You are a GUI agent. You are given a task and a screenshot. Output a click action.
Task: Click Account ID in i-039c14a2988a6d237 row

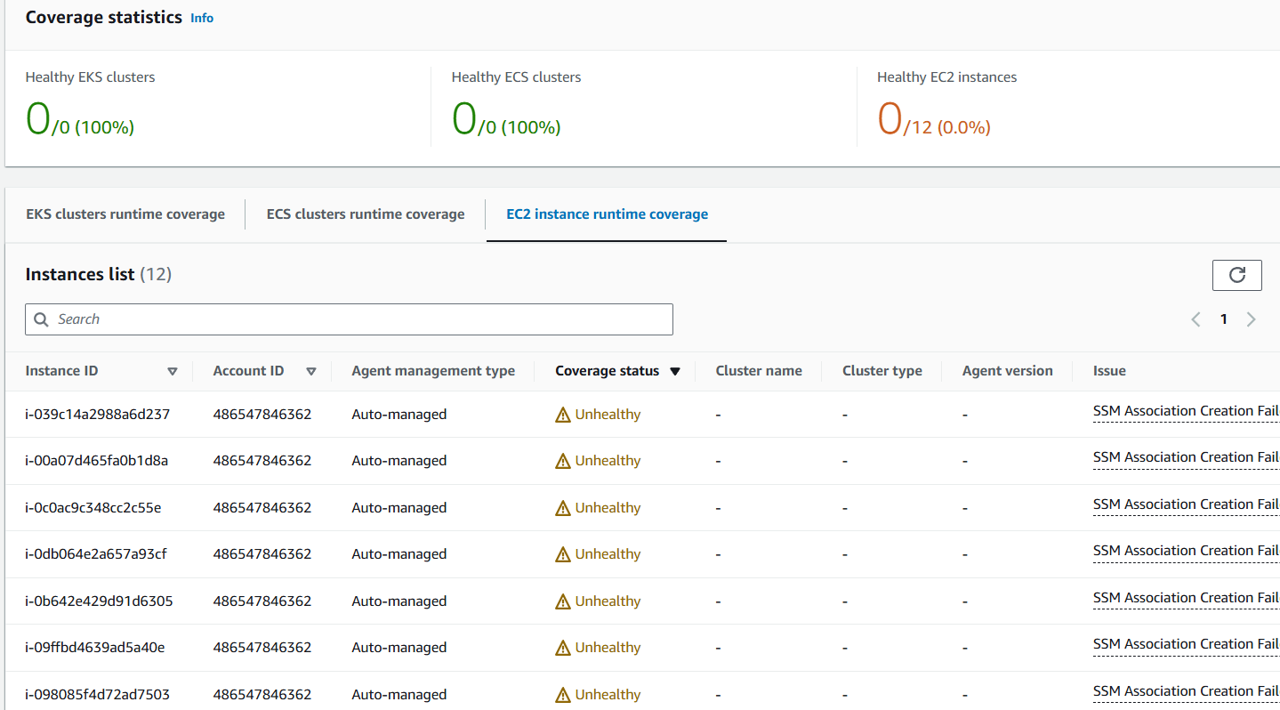point(262,414)
